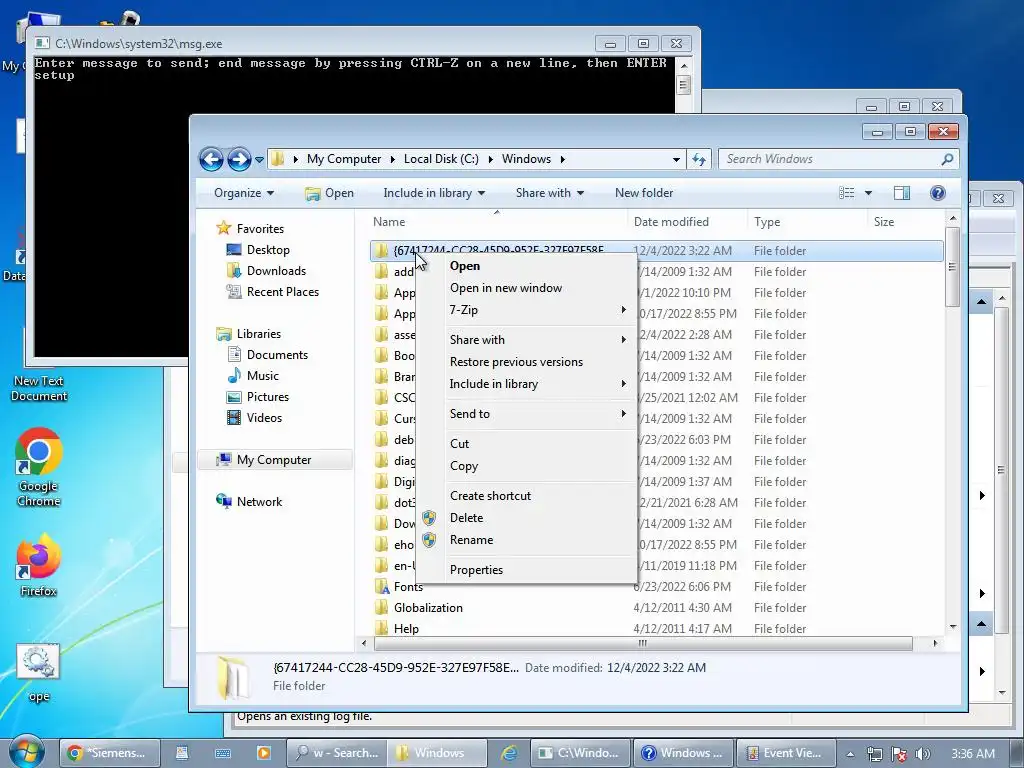Expand the view options dropdown arrow
The height and width of the screenshot is (768, 1024).
click(x=868, y=193)
